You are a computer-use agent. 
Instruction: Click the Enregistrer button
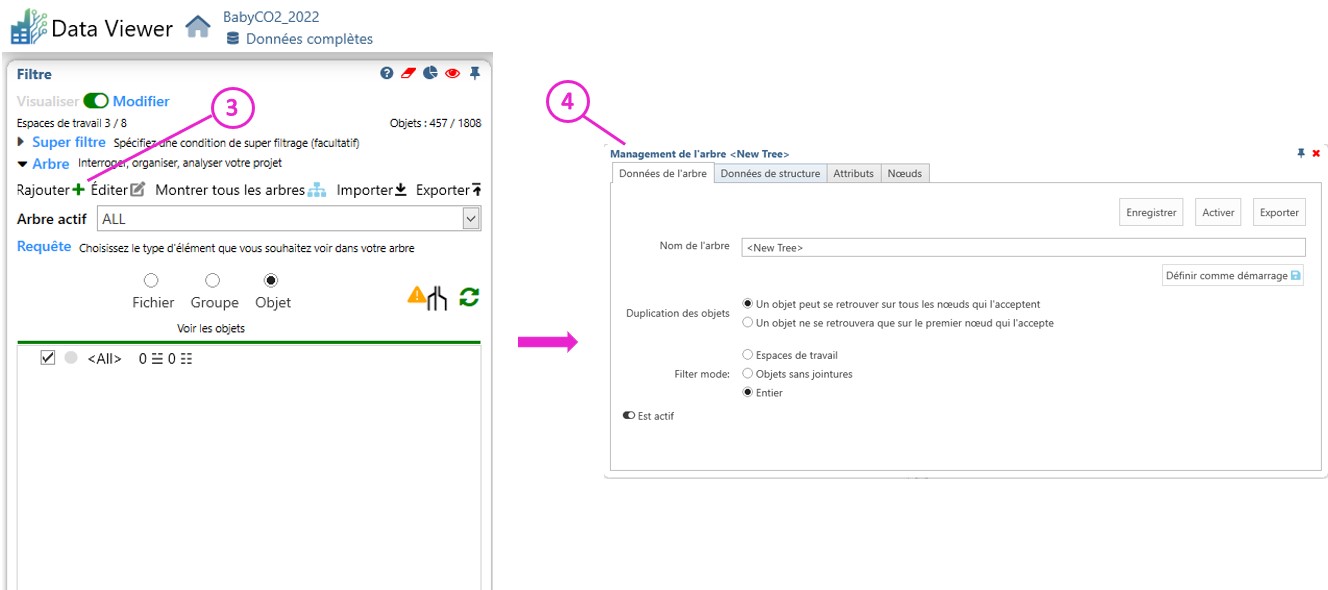[x=1151, y=212]
